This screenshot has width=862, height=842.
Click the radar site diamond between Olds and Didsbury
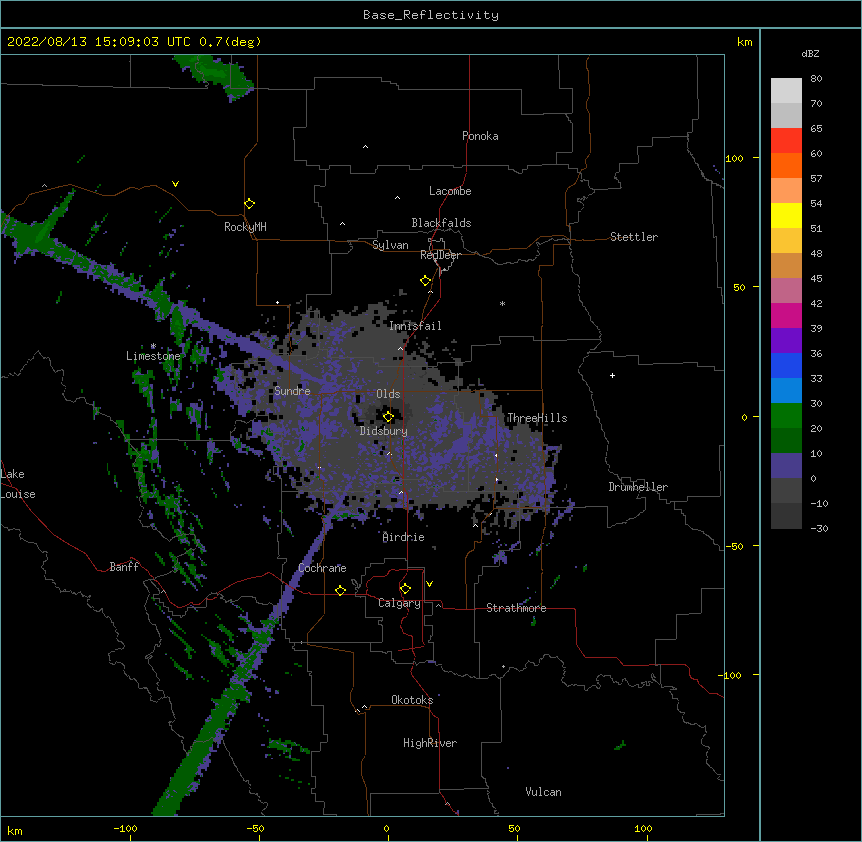(388, 417)
